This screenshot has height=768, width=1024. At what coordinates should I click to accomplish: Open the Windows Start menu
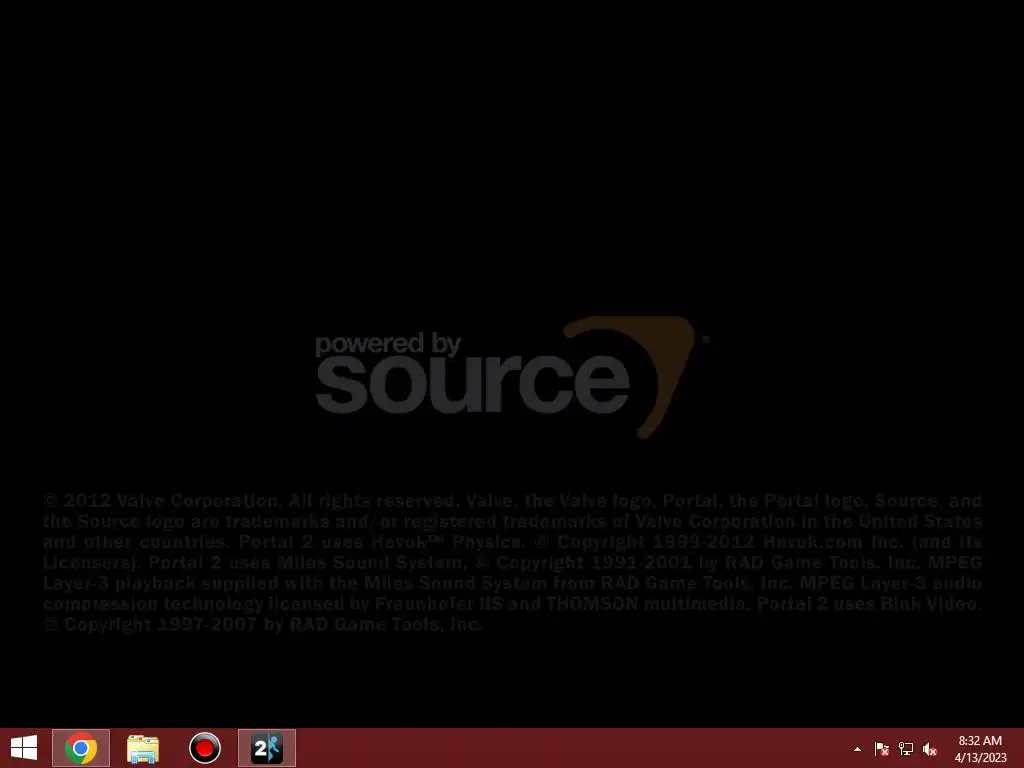[24, 748]
